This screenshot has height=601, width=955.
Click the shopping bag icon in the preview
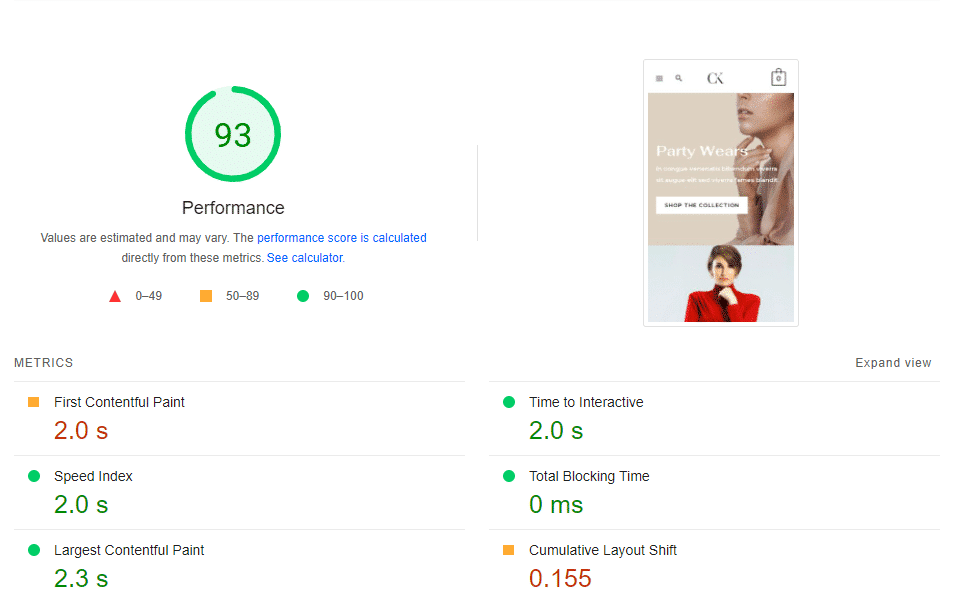[x=779, y=77]
